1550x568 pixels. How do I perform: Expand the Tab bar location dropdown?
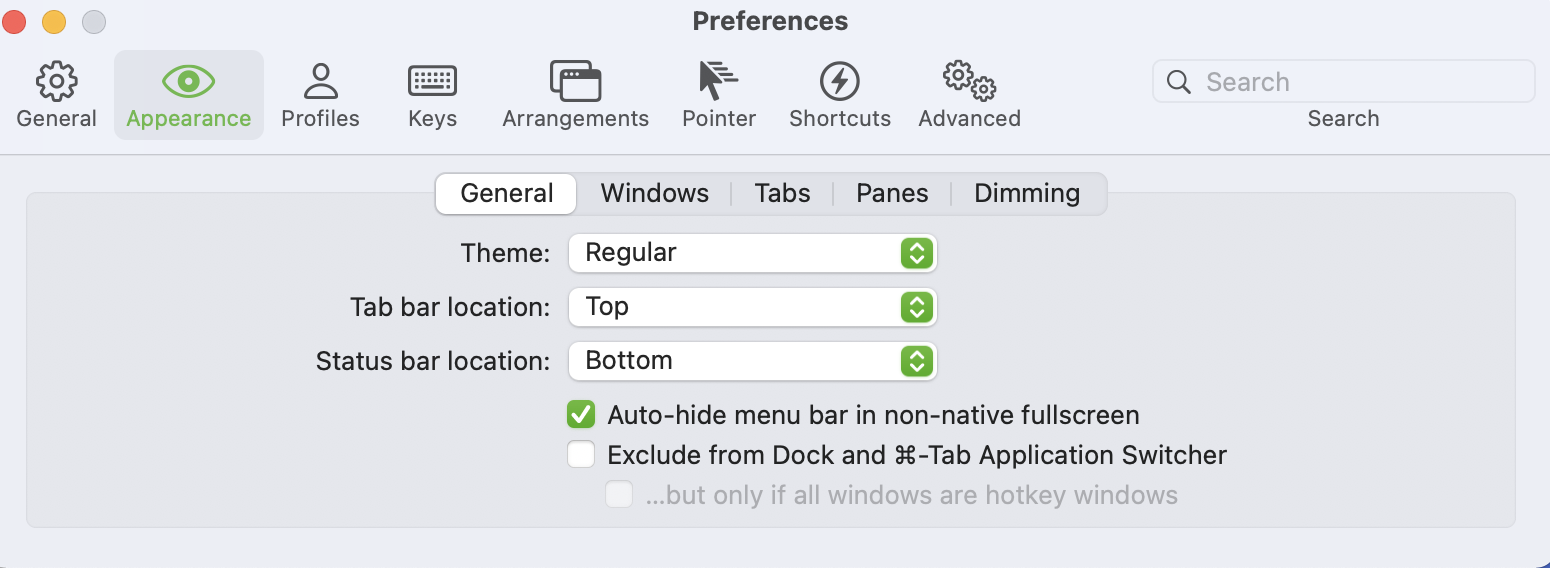pos(752,307)
